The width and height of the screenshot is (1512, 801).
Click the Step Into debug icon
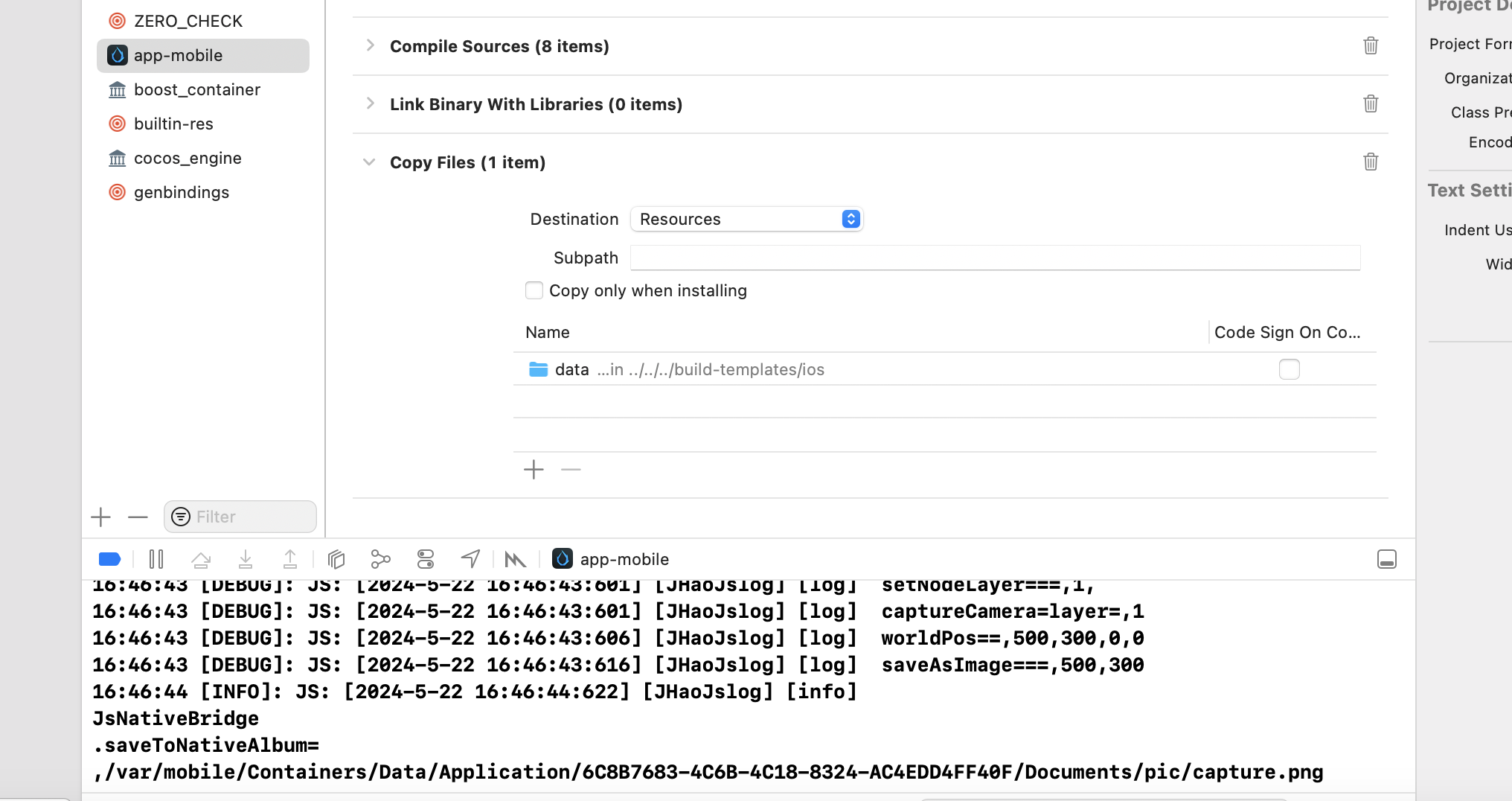tap(246, 559)
